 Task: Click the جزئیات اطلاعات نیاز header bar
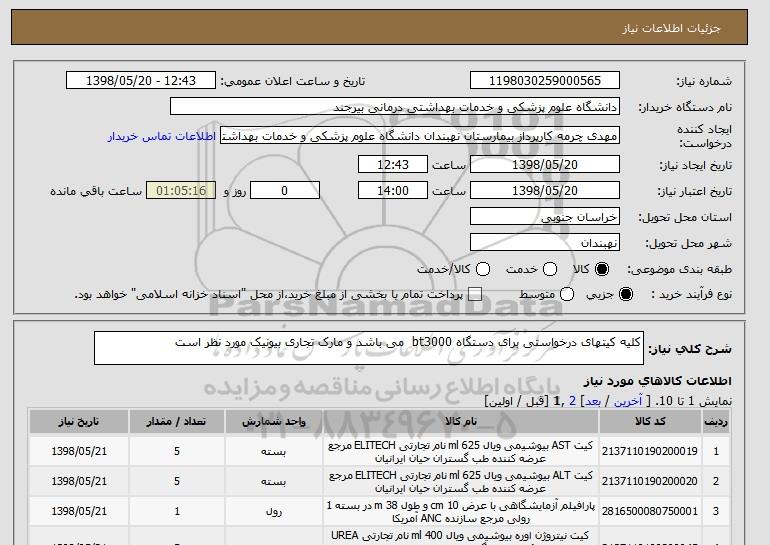pos(380,27)
